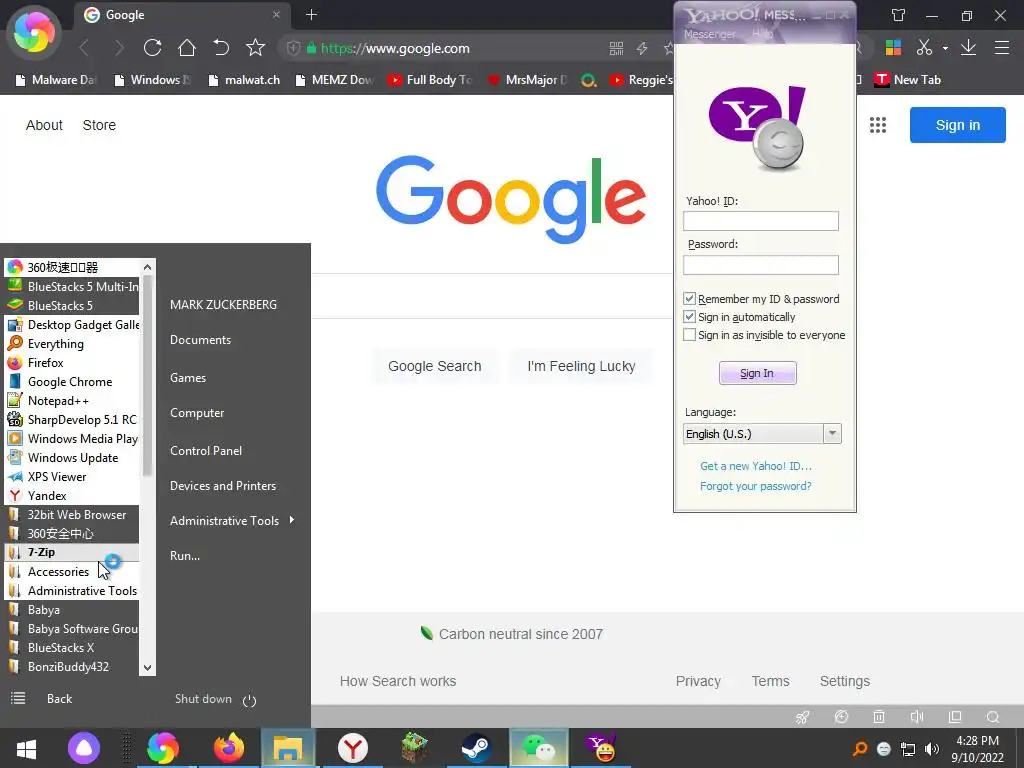Open Devices and Printers entry
The height and width of the screenshot is (768, 1024).
(223, 486)
